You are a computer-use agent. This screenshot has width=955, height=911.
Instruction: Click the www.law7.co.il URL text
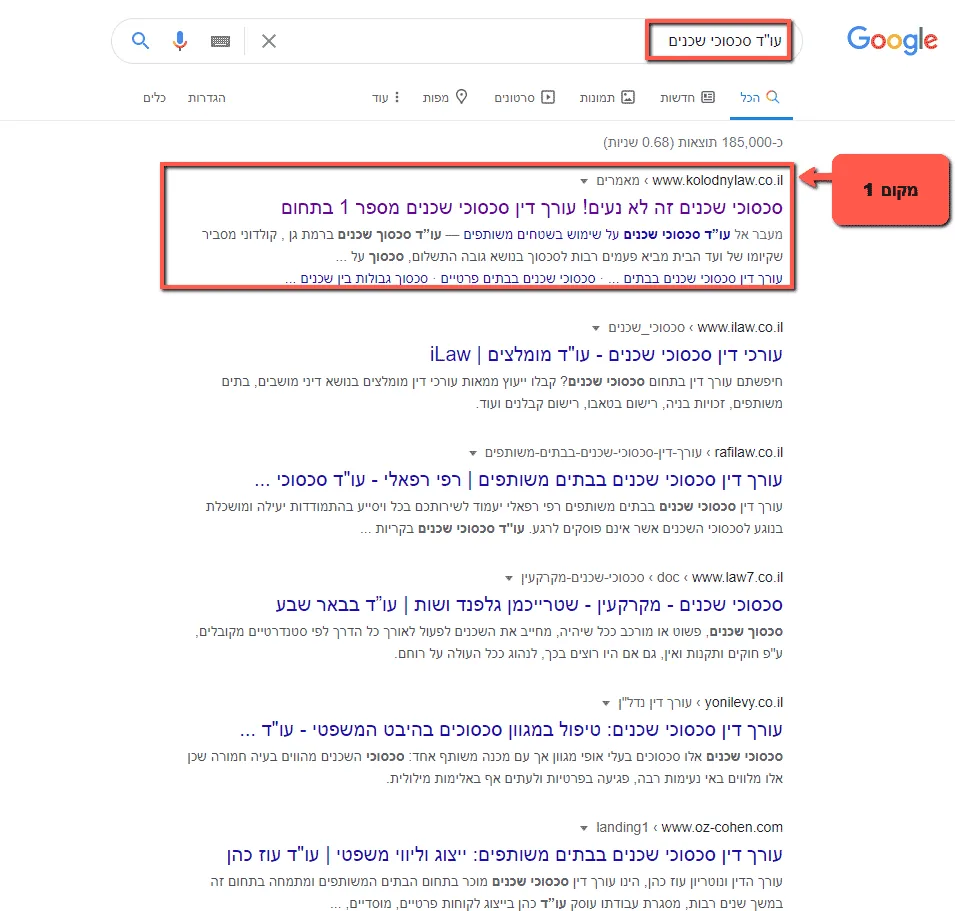(x=738, y=577)
